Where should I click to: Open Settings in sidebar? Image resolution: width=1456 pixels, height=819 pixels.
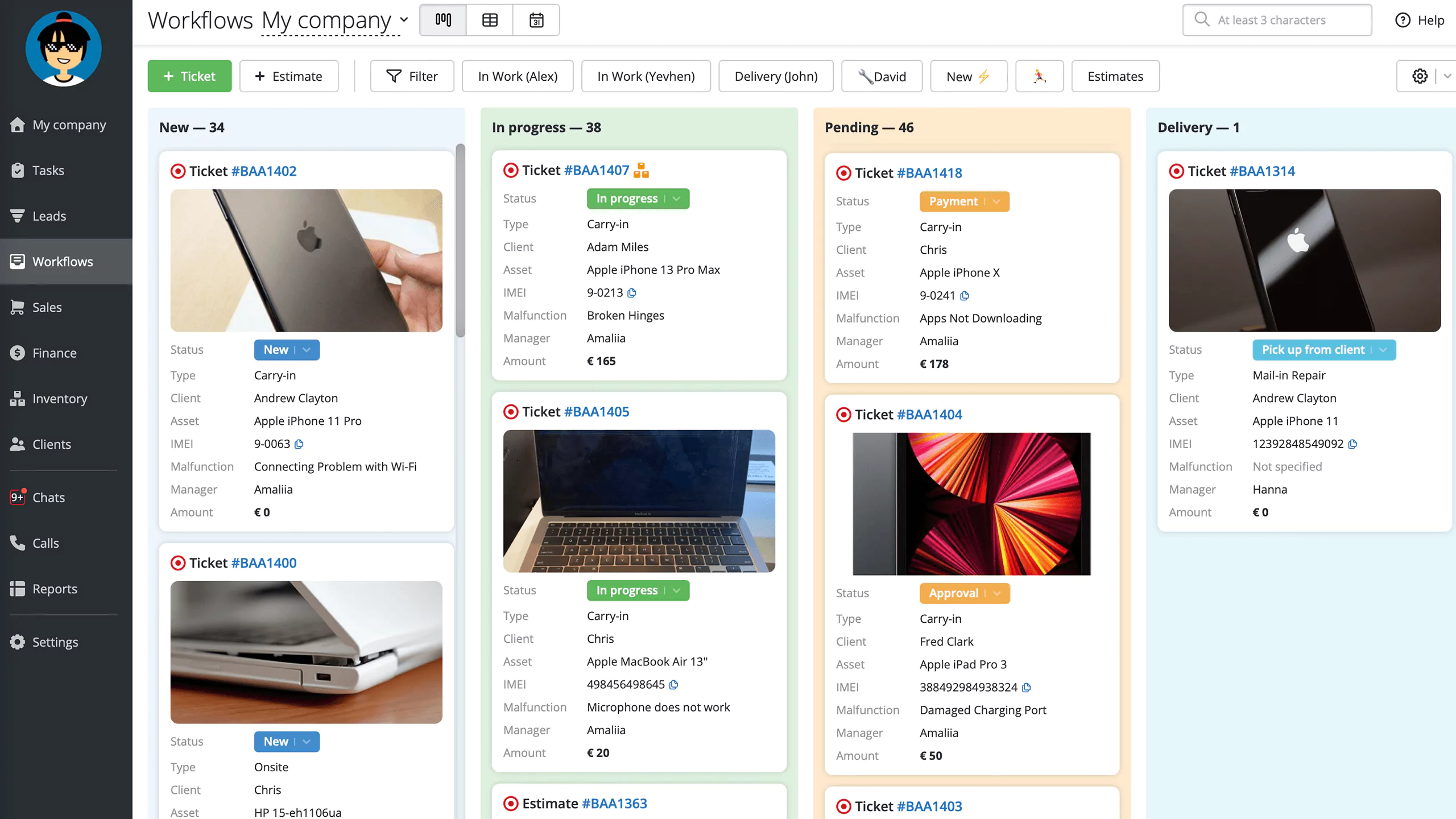(x=66, y=642)
